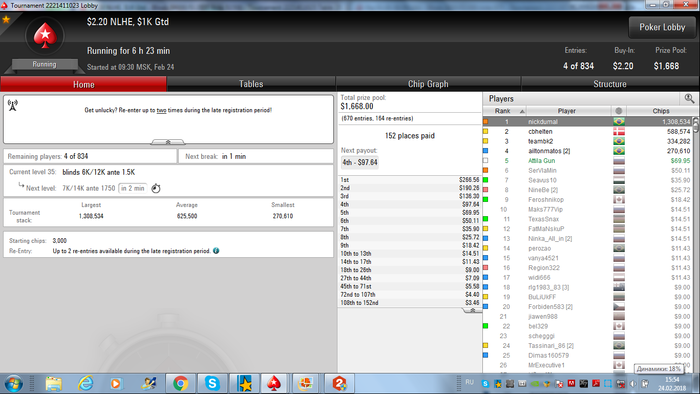
Task: Click orange color tag next to nickdumal
Action: pos(486,121)
